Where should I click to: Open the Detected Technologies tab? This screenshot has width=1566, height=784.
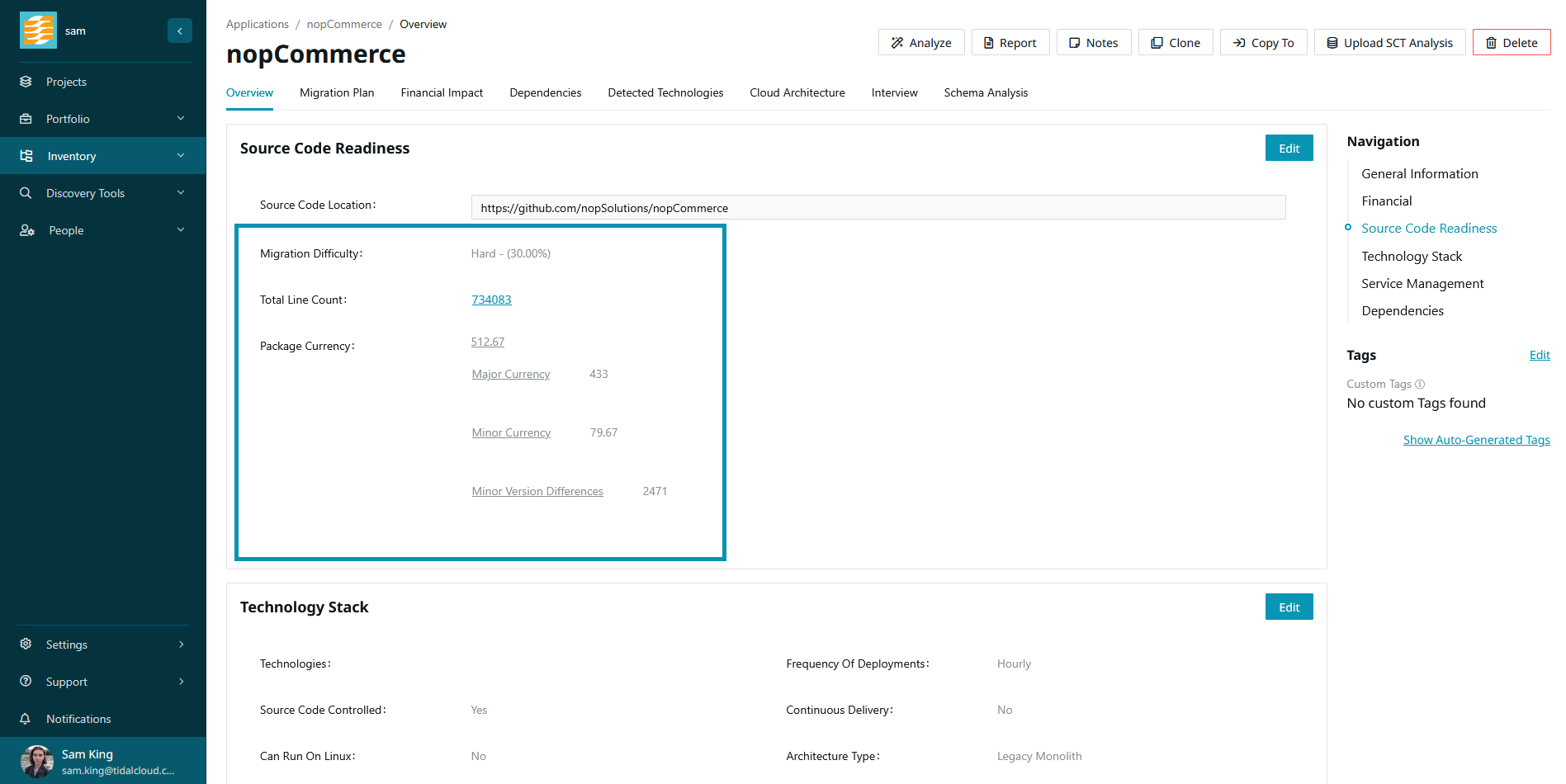pos(665,92)
